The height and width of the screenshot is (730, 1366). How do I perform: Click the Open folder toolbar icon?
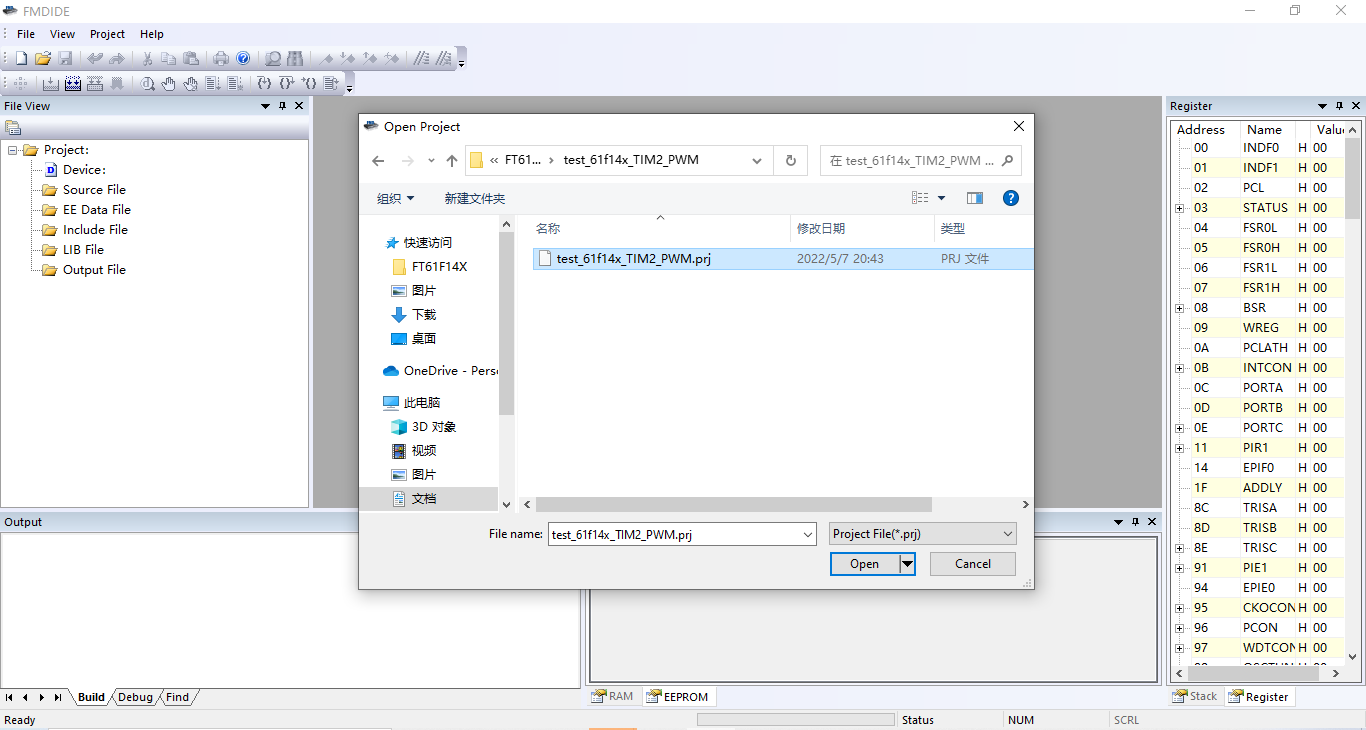tap(43, 59)
